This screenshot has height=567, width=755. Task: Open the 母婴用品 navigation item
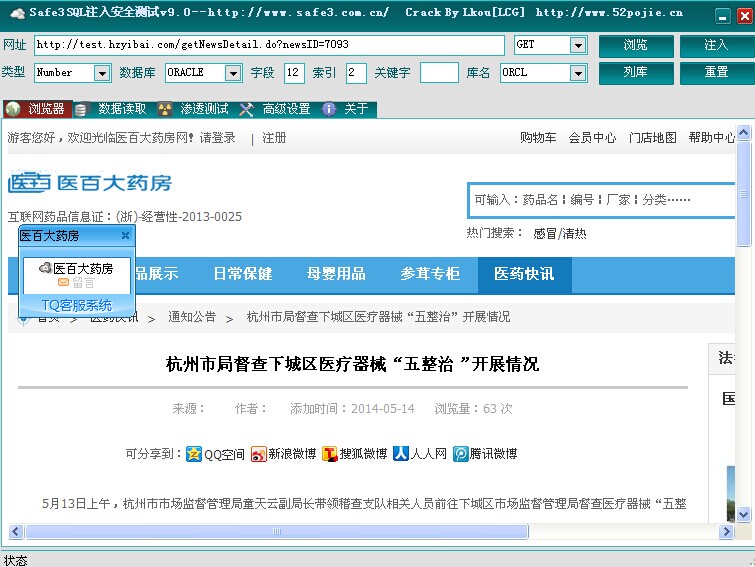336,274
